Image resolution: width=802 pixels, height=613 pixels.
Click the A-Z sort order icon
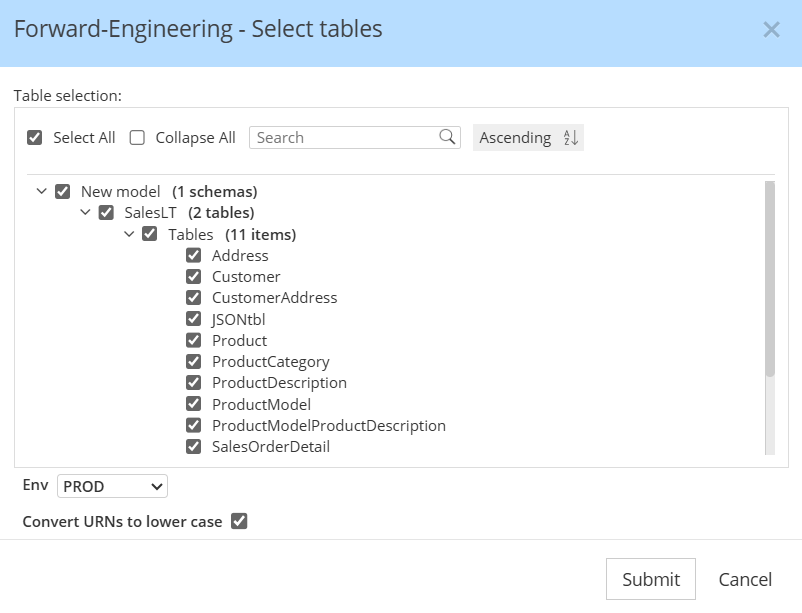point(571,138)
